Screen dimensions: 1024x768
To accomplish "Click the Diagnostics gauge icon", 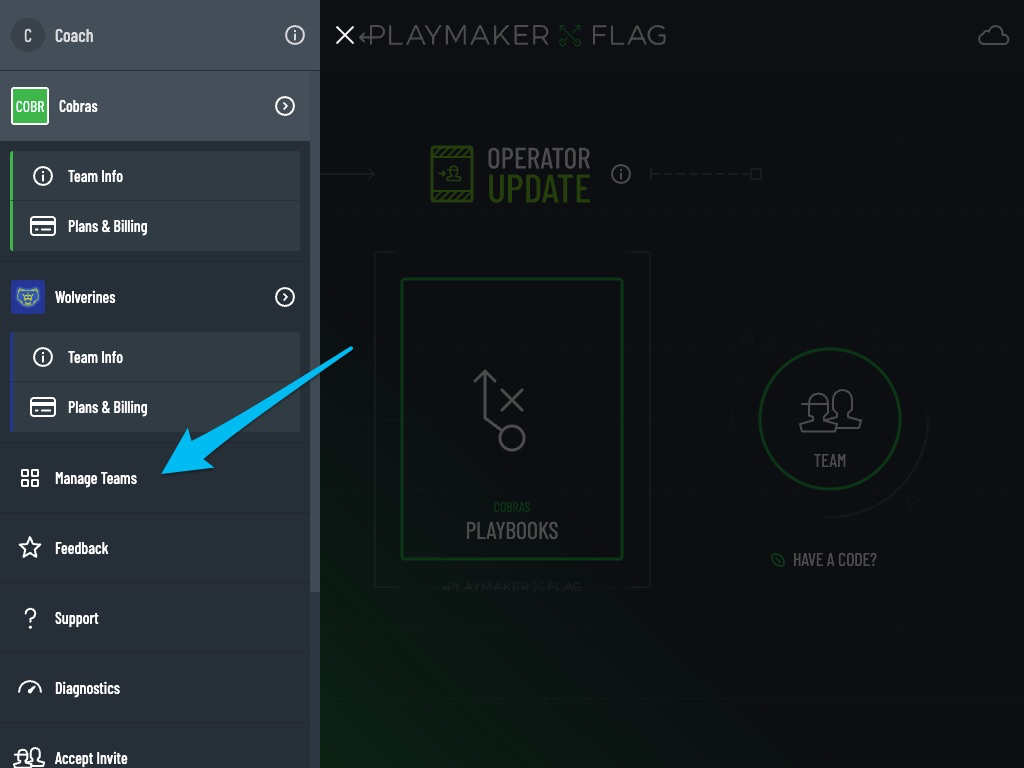I will [x=30, y=688].
